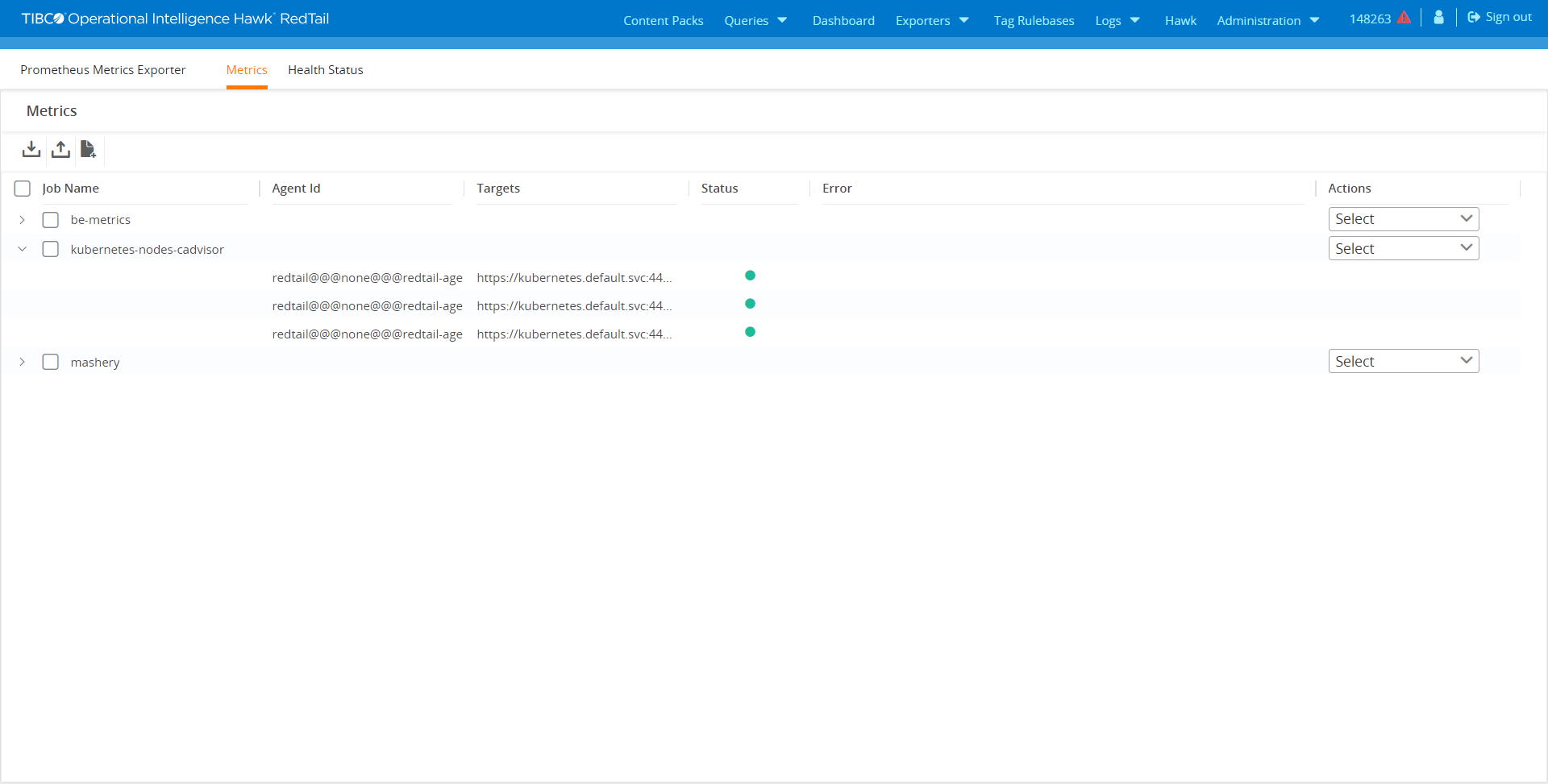Switch to the Health Status tab
Image resolution: width=1548 pixels, height=784 pixels.
(325, 70)
